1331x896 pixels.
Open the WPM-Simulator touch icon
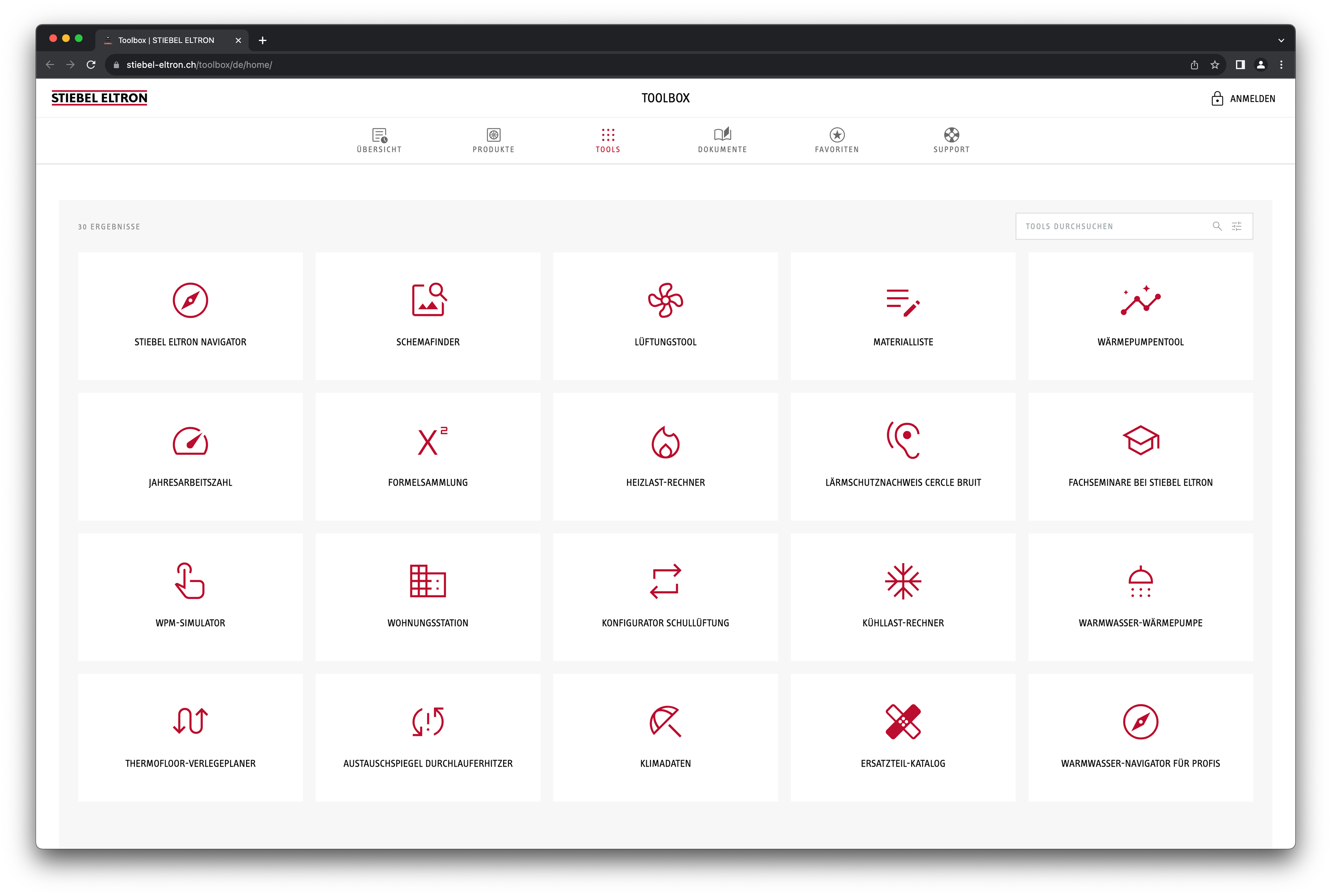[190, 581]
